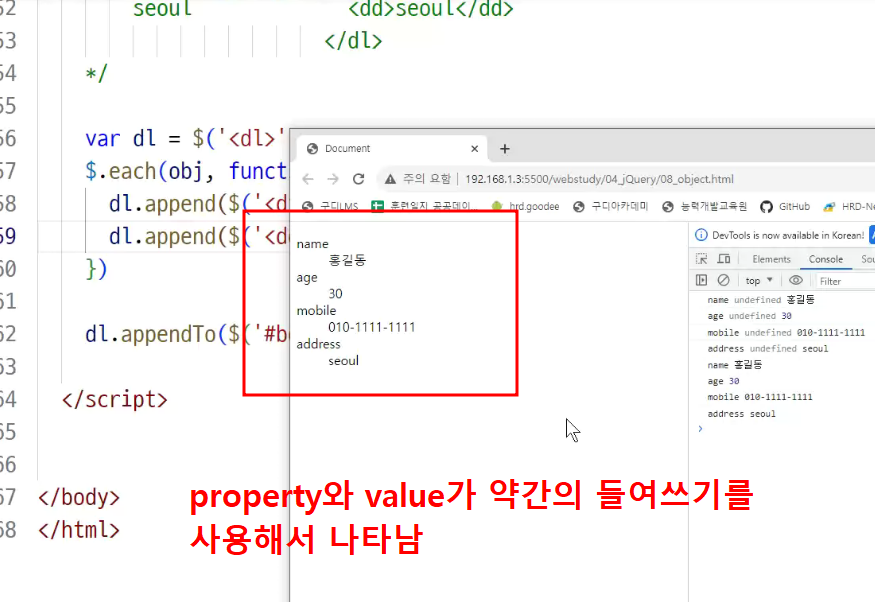Screen dimensions: 875x602
Task: Select the Document browser tab
Action: click(x=392, y=149)
